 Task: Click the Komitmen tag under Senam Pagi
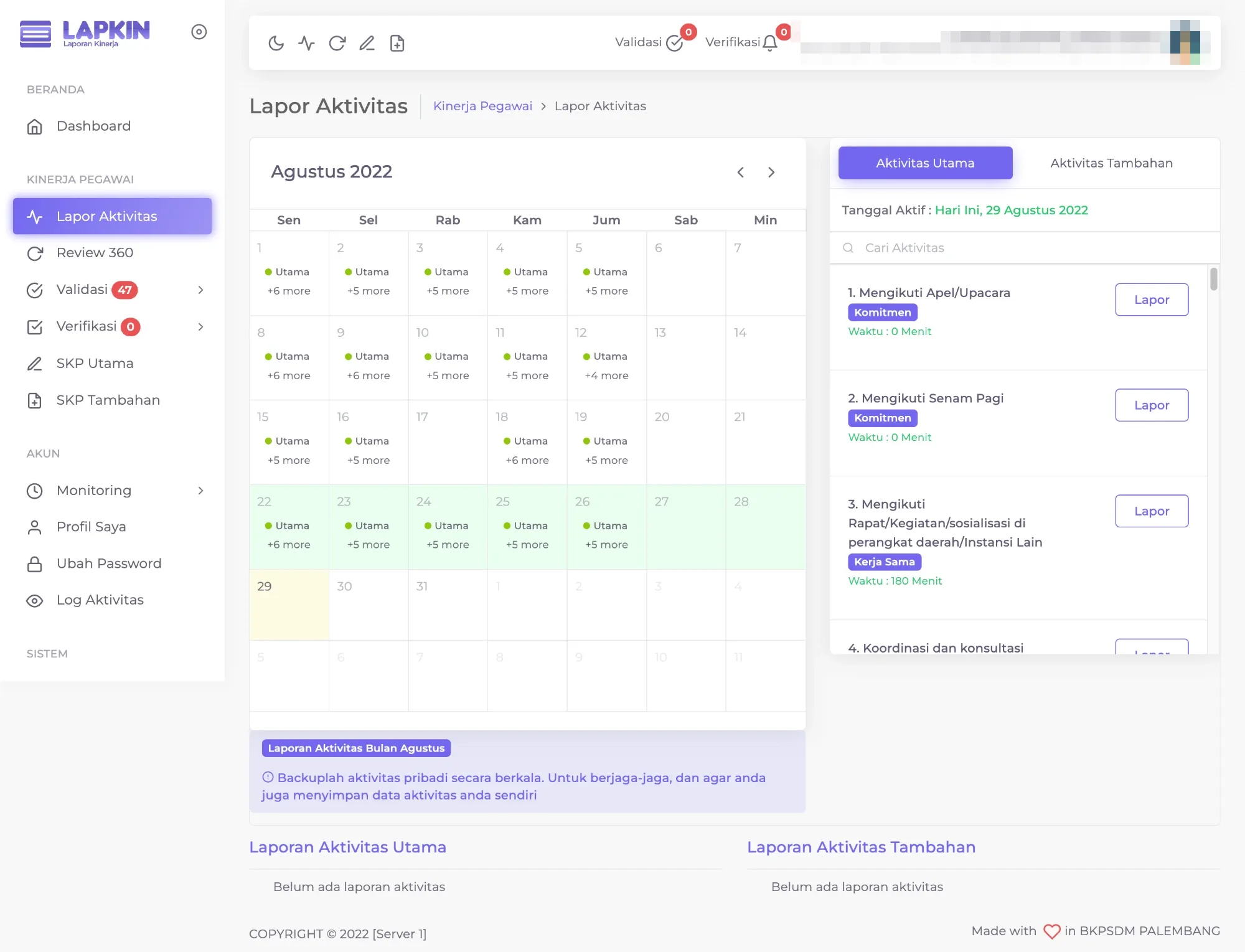click(x=882, y=418)
